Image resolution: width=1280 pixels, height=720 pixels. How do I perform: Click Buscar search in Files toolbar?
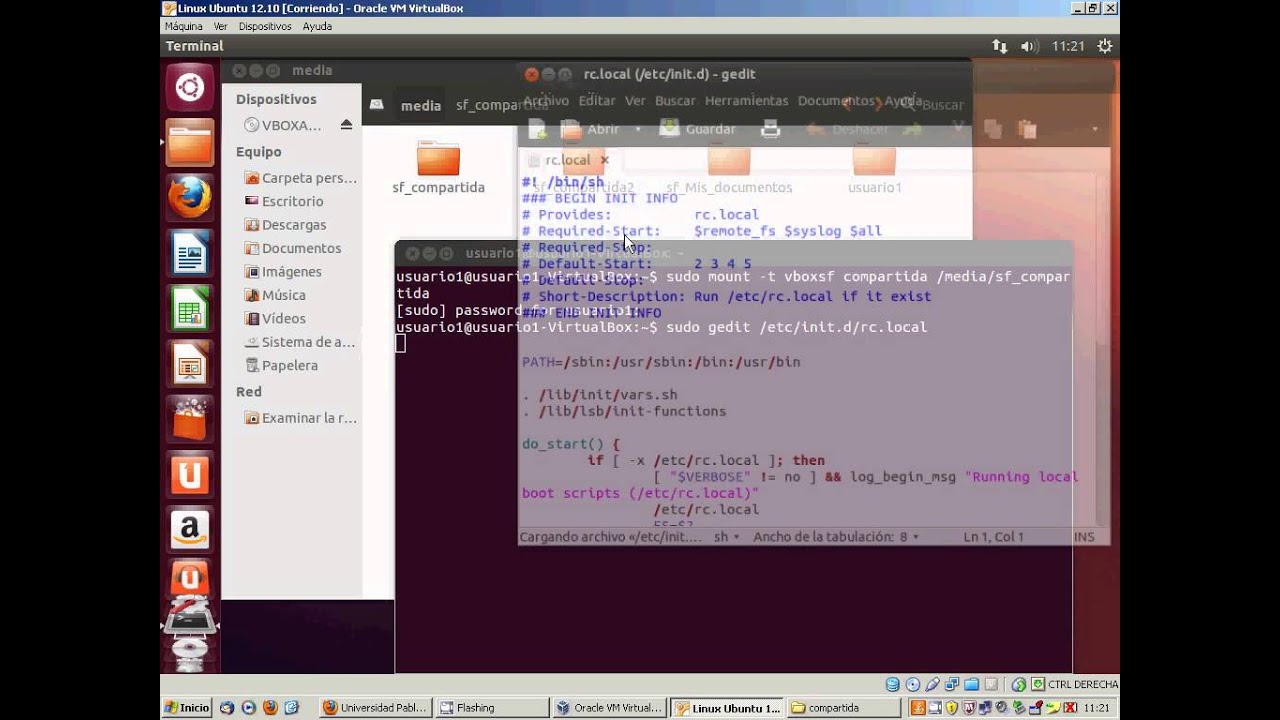(933, 105)
